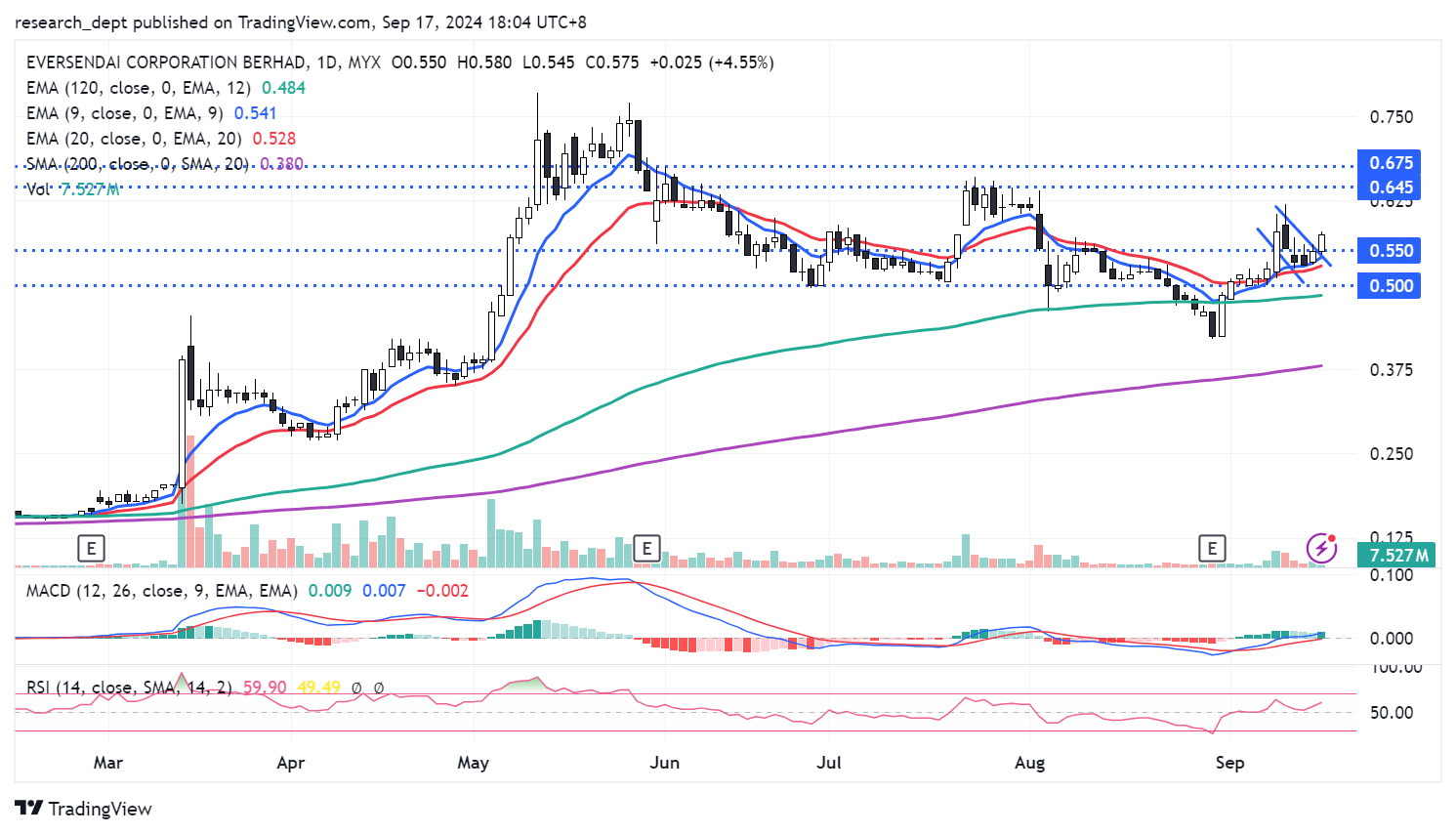Select the 0.645 price level label
1456x834 pixels.
1390,188
